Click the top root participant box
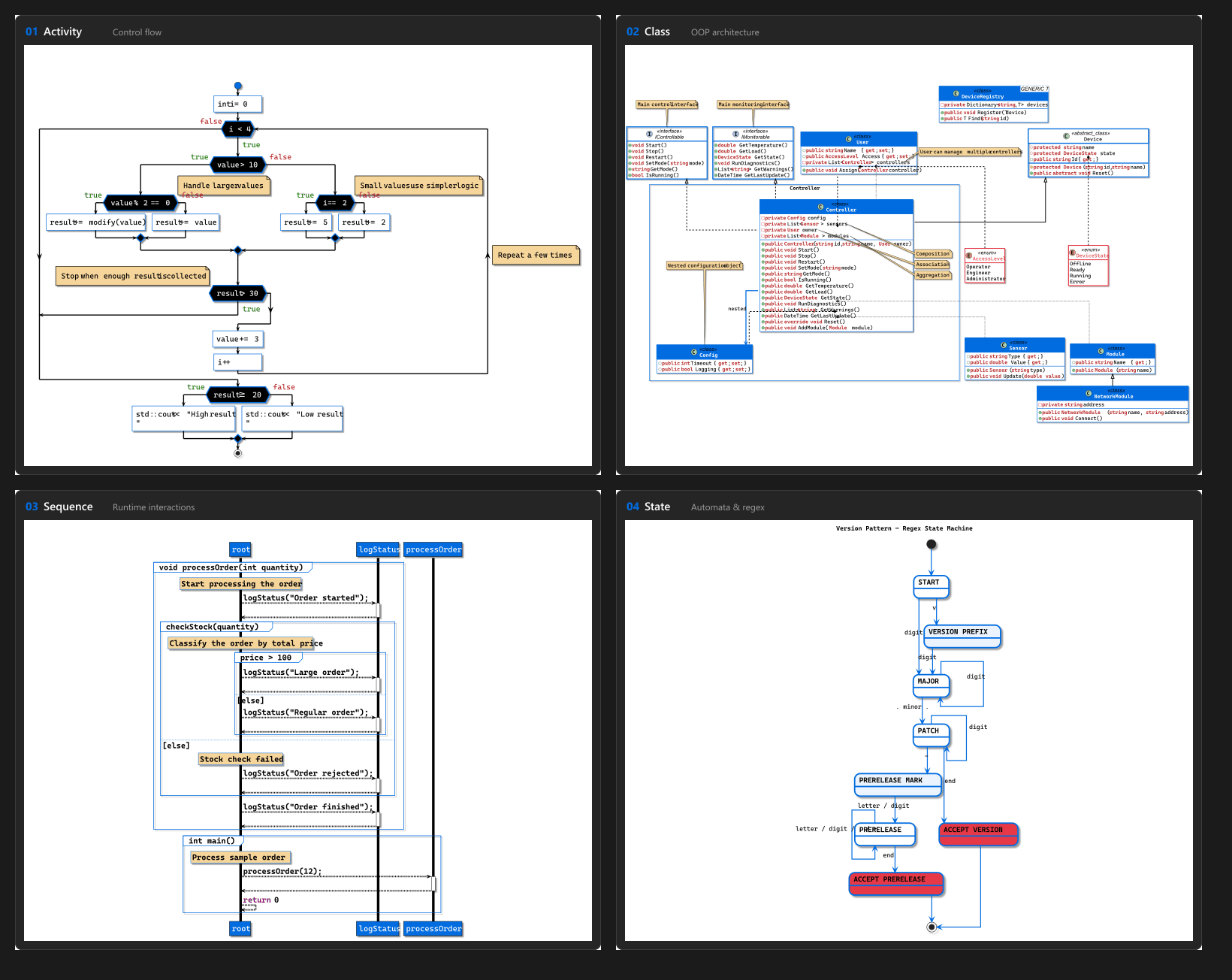 (240, 549)
